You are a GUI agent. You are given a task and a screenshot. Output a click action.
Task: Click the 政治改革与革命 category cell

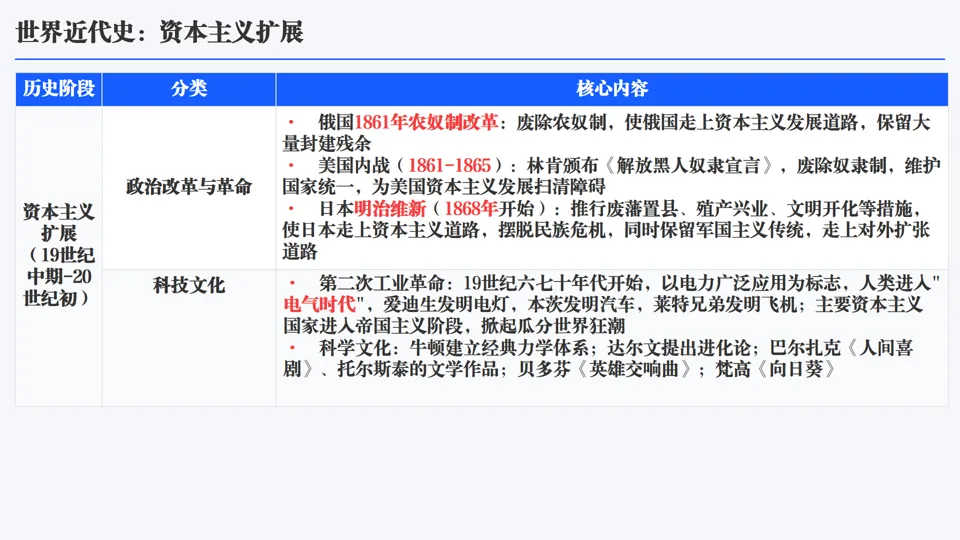(x=189, y=187)
